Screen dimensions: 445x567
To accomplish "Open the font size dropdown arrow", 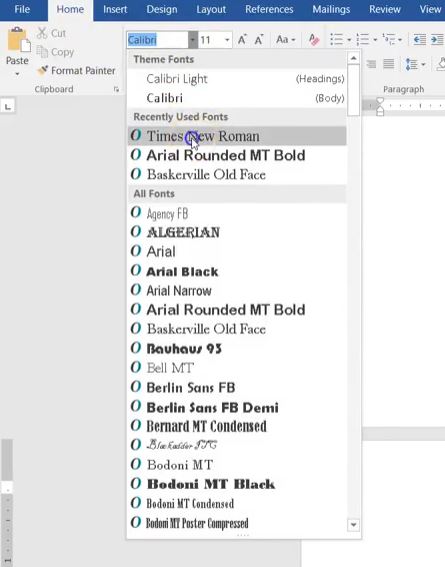I will [x=227, y=39].
